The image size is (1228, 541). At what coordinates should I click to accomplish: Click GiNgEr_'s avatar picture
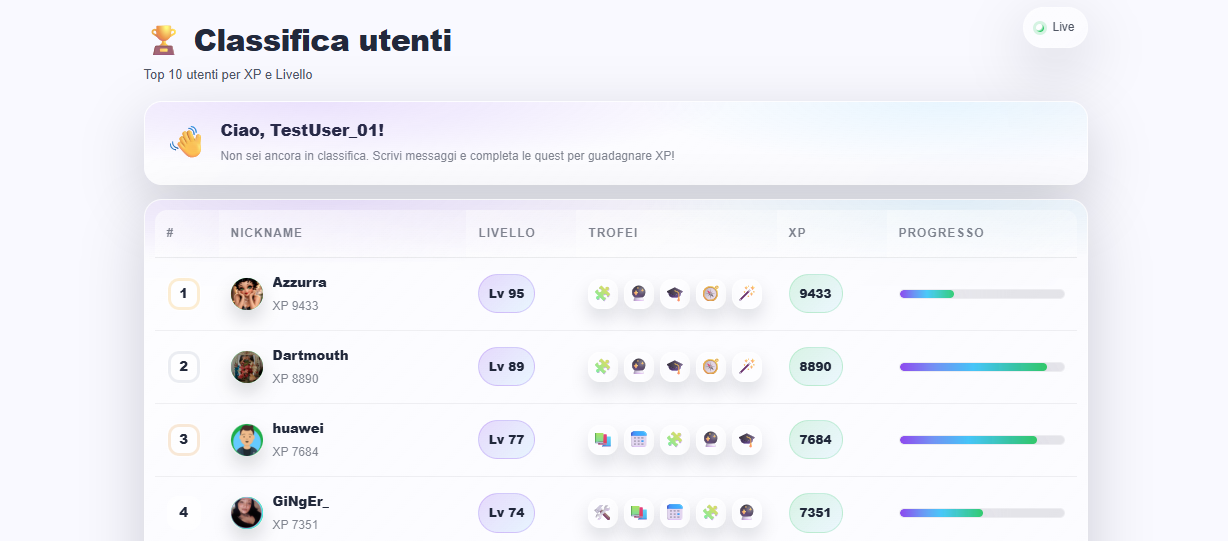[x=247, y=513]
